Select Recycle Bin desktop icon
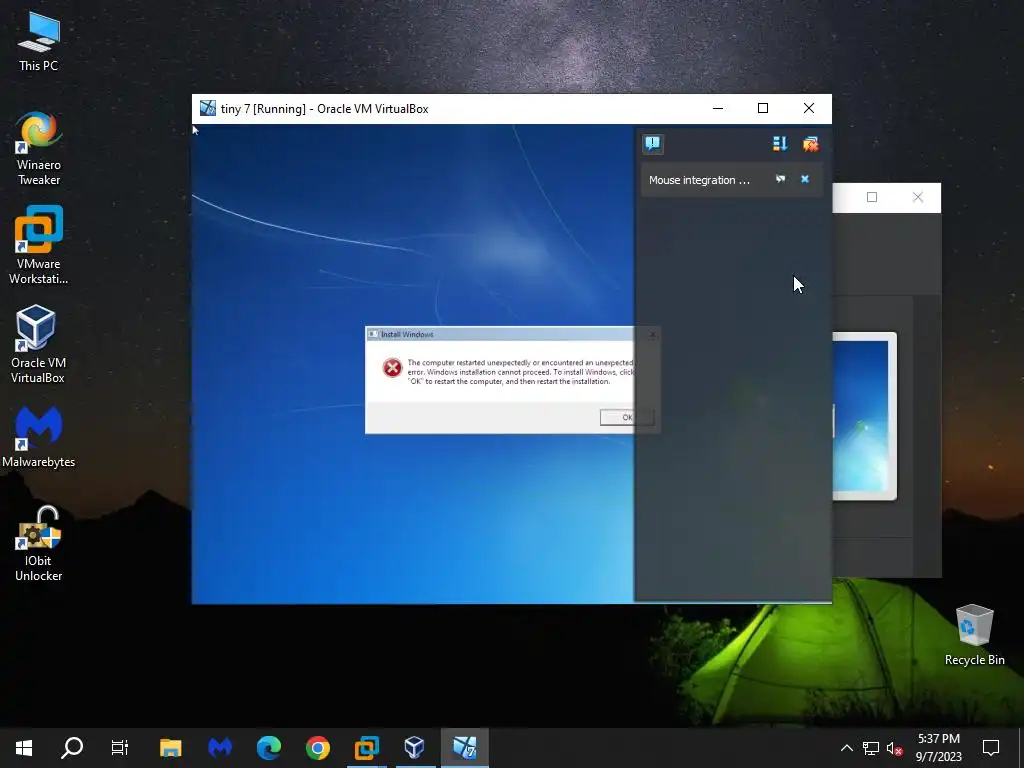Screen dimensions: 1024x768 (x=974, y=635)
